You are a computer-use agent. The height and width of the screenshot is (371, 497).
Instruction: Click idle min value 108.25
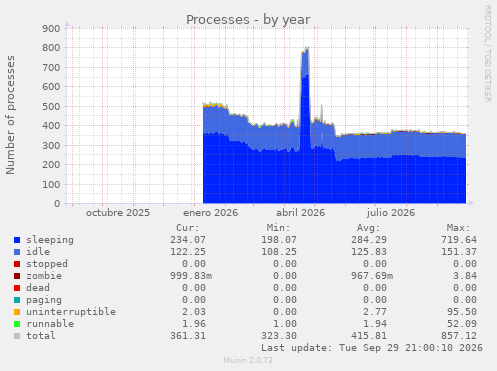click(279, 252)
